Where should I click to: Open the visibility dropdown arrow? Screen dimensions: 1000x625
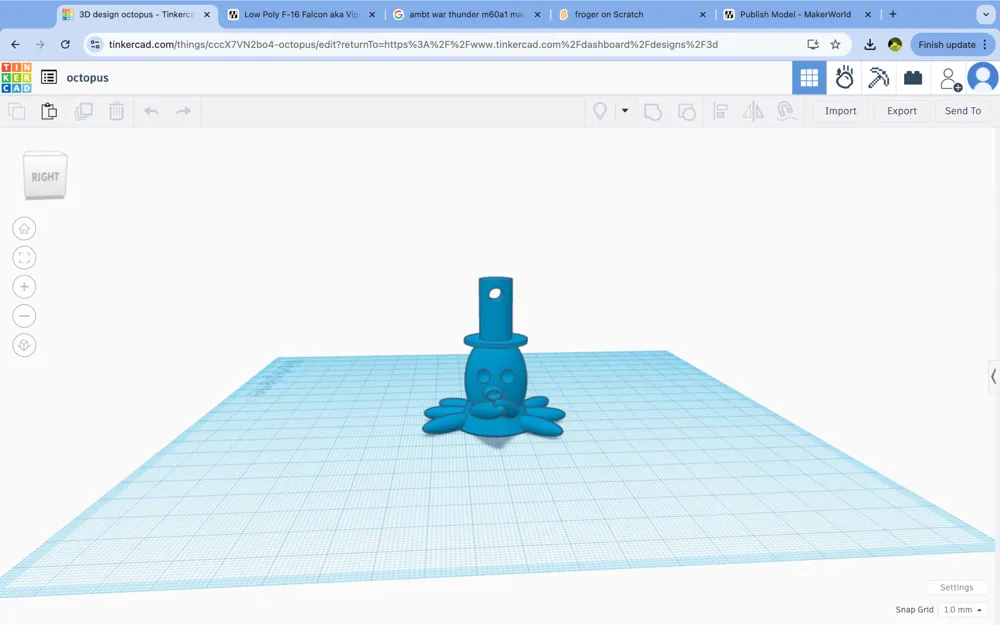point(625,110)
